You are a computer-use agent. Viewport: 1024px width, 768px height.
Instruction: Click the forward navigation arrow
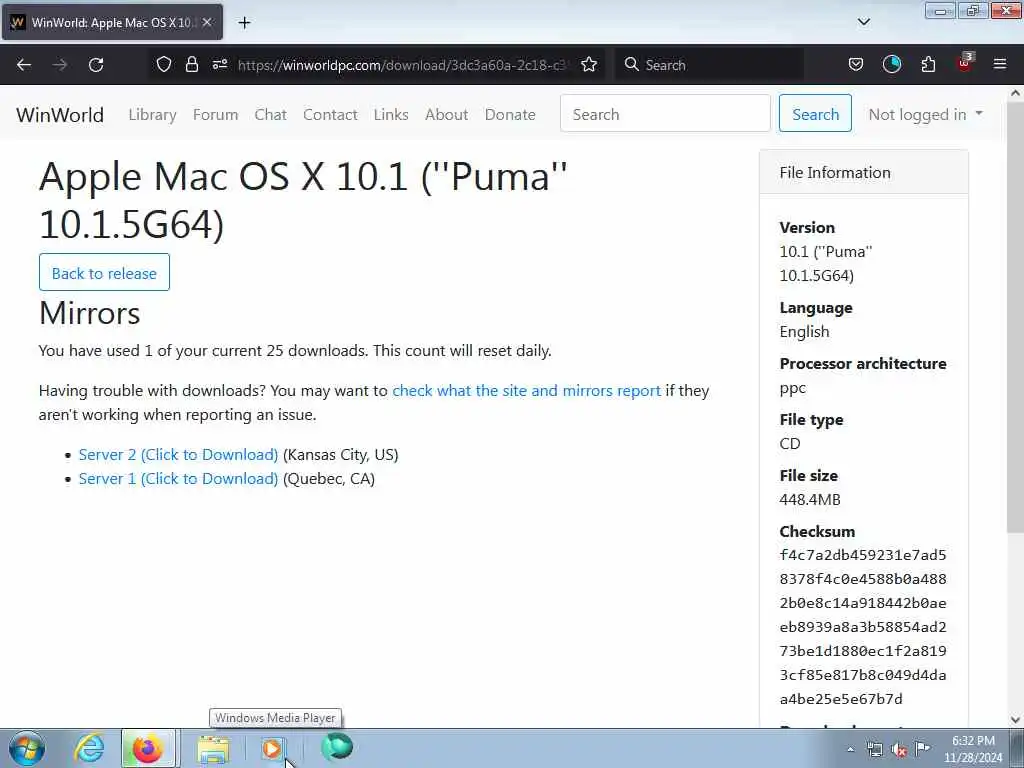[x=60, y=65]
